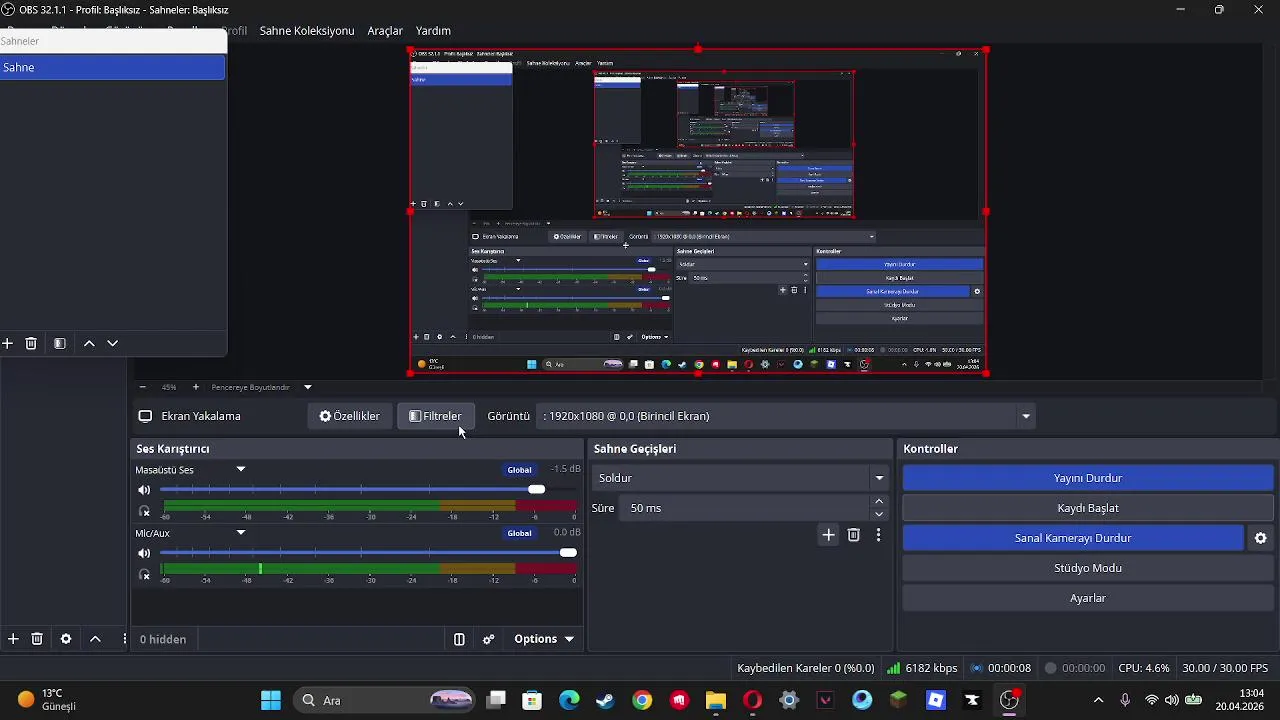Screen dimensions: 1280x720
Task: Toggle Masaüstü Ses monitoring headphone icon
Action: 144,511
